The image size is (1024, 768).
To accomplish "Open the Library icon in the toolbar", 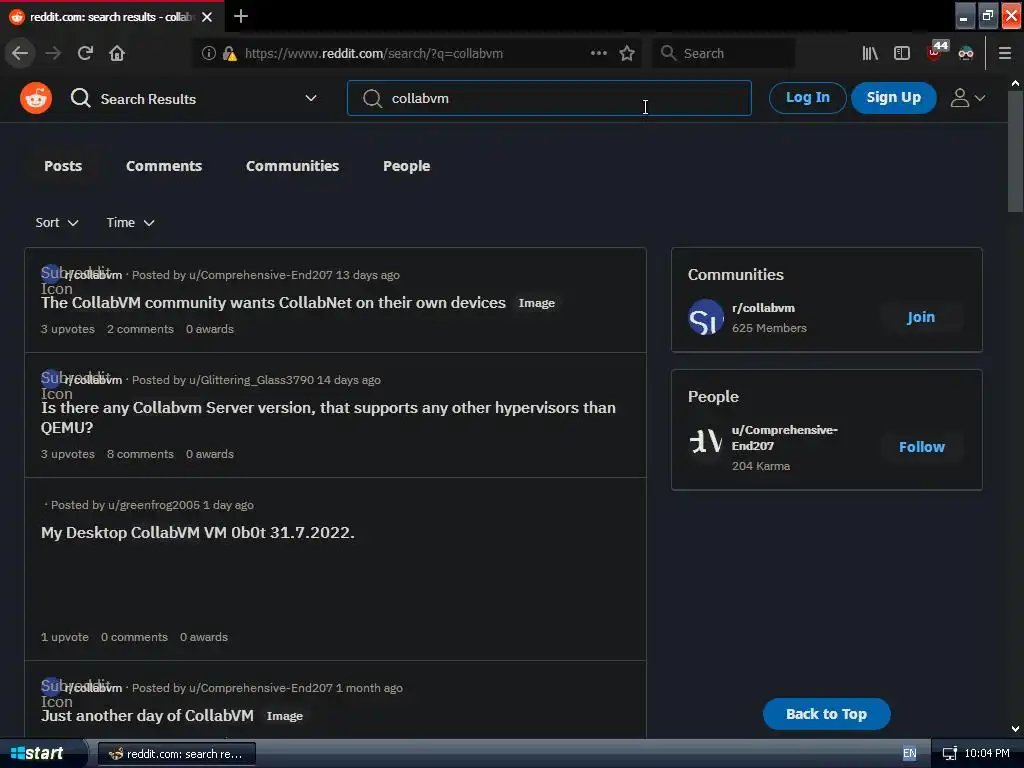I will pos(870,54).
